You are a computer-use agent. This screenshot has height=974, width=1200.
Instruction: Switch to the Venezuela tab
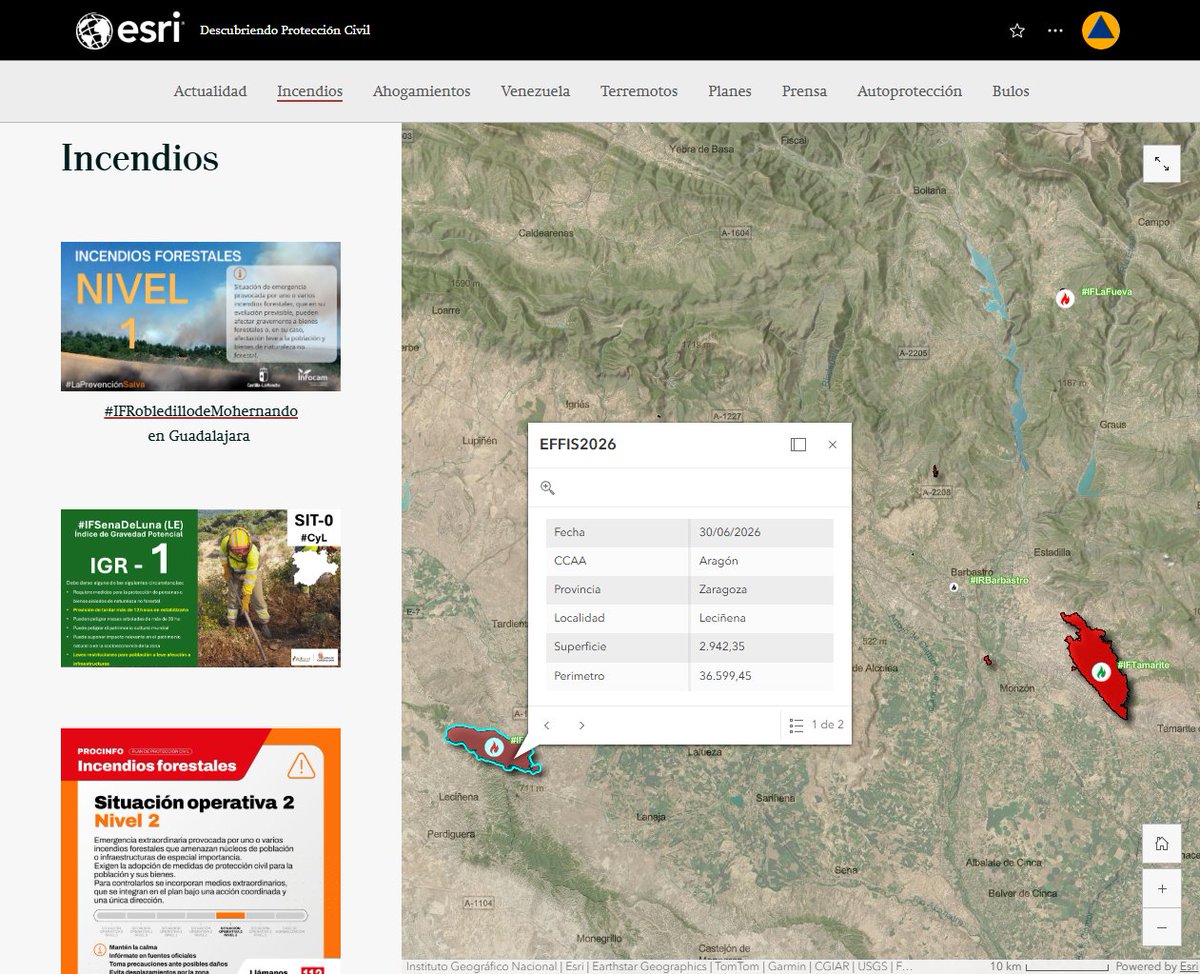[x=536, y=91]
